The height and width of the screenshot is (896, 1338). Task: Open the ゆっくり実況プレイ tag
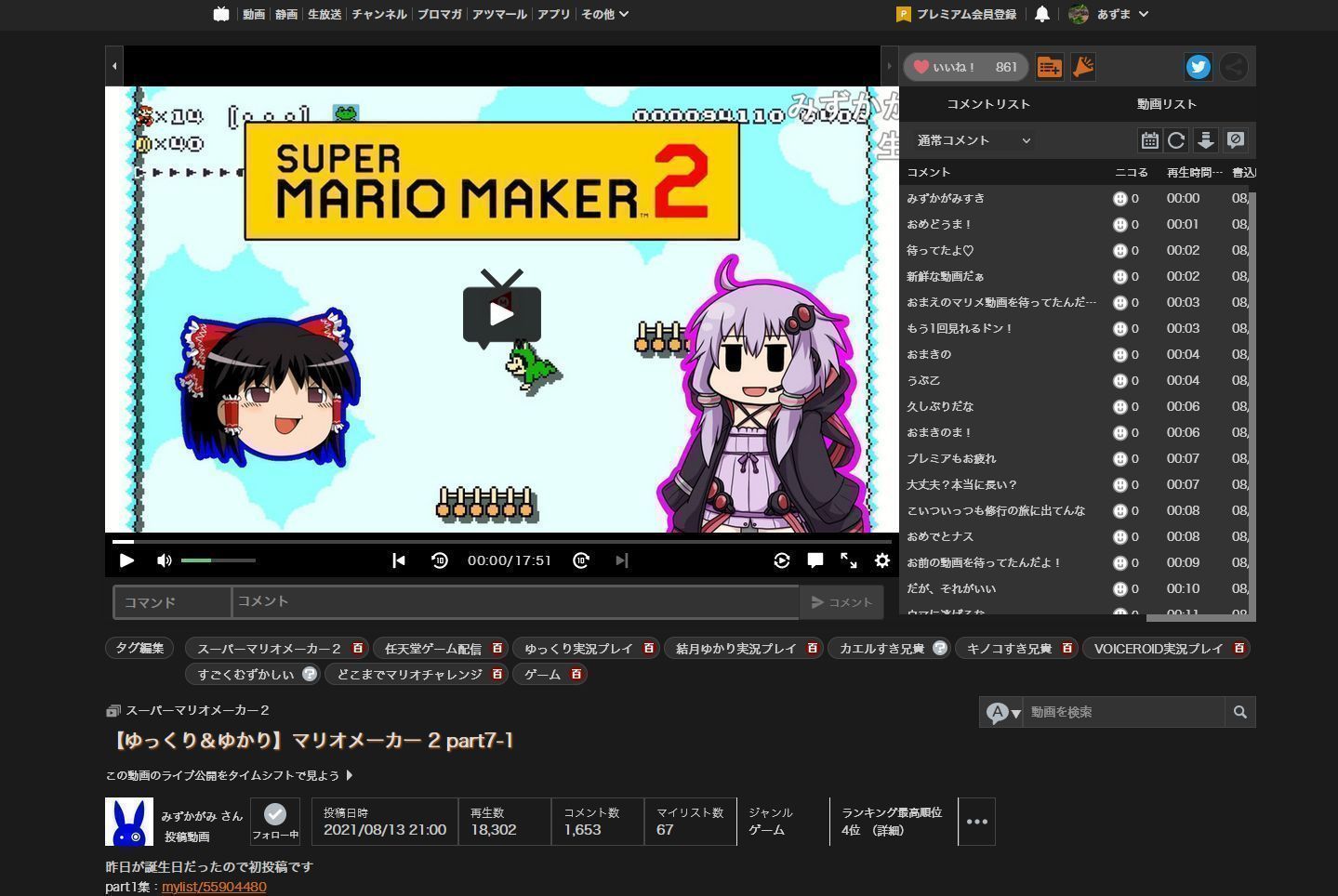(x=578, y=649)
